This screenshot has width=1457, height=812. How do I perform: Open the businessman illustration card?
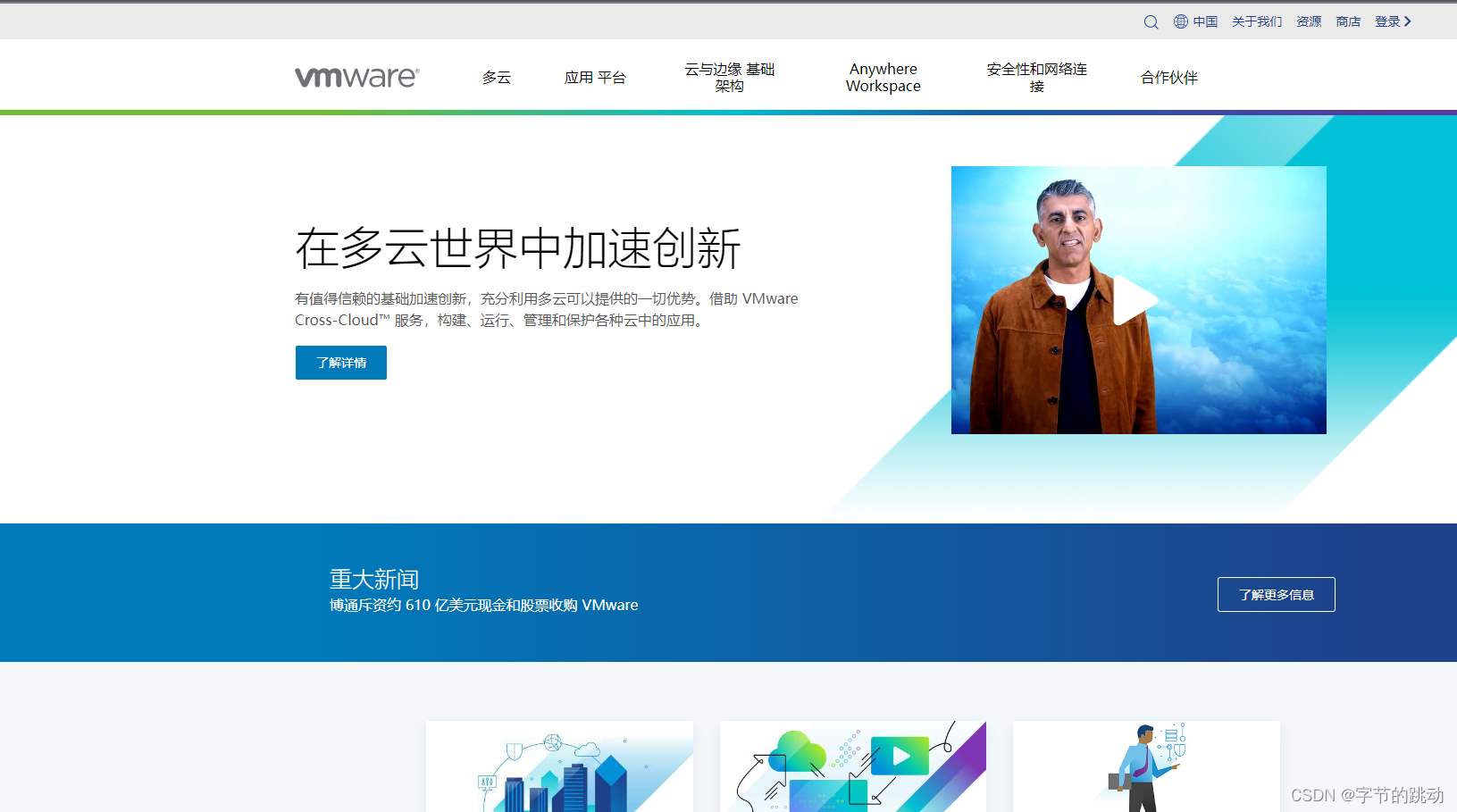[1146, 766]
